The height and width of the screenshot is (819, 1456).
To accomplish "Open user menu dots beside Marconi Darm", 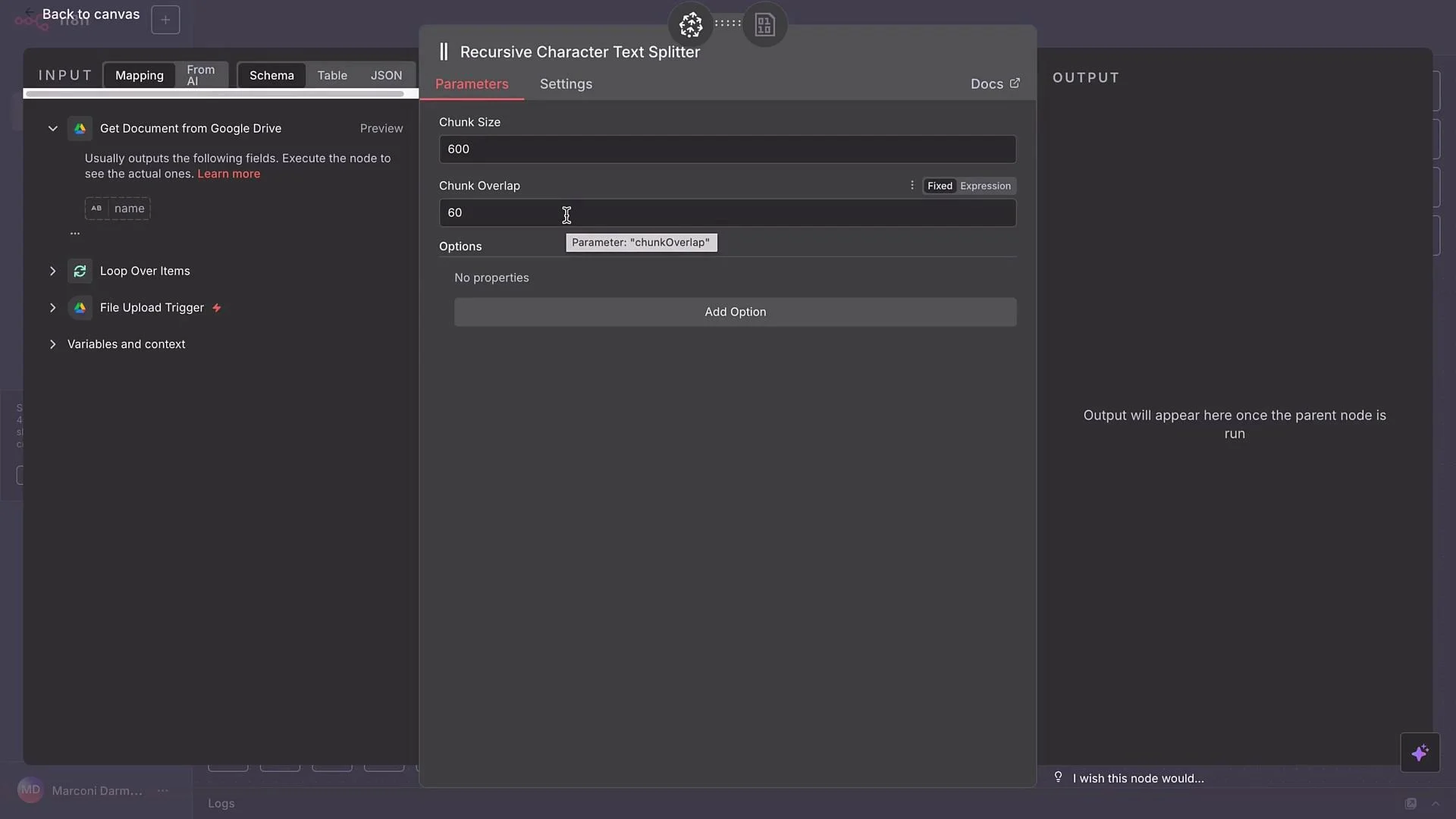I will (162, 791).
